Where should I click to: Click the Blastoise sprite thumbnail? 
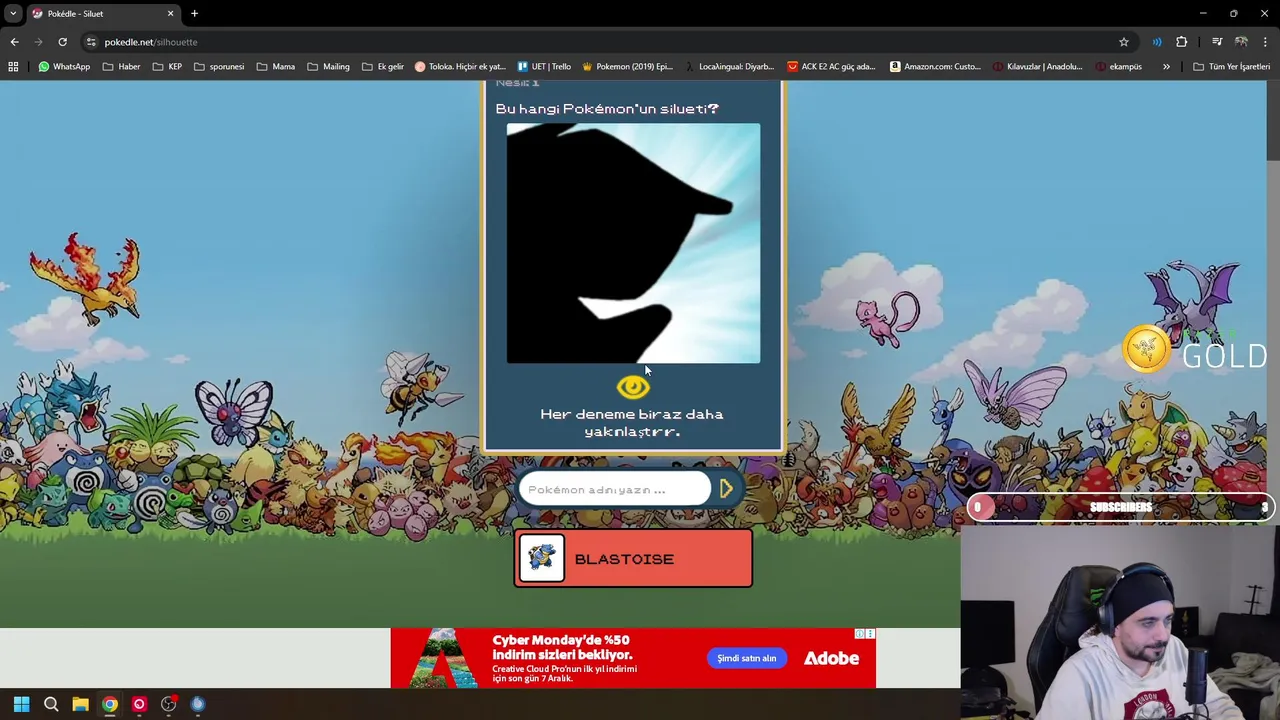541,558
